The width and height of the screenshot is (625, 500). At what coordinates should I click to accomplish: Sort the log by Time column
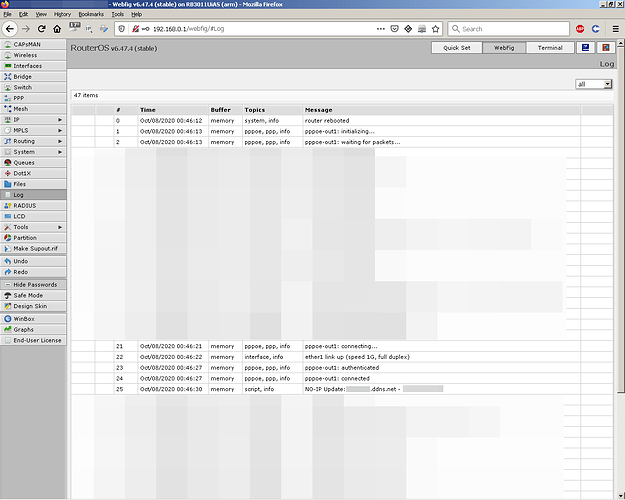(x=173, y=110)
